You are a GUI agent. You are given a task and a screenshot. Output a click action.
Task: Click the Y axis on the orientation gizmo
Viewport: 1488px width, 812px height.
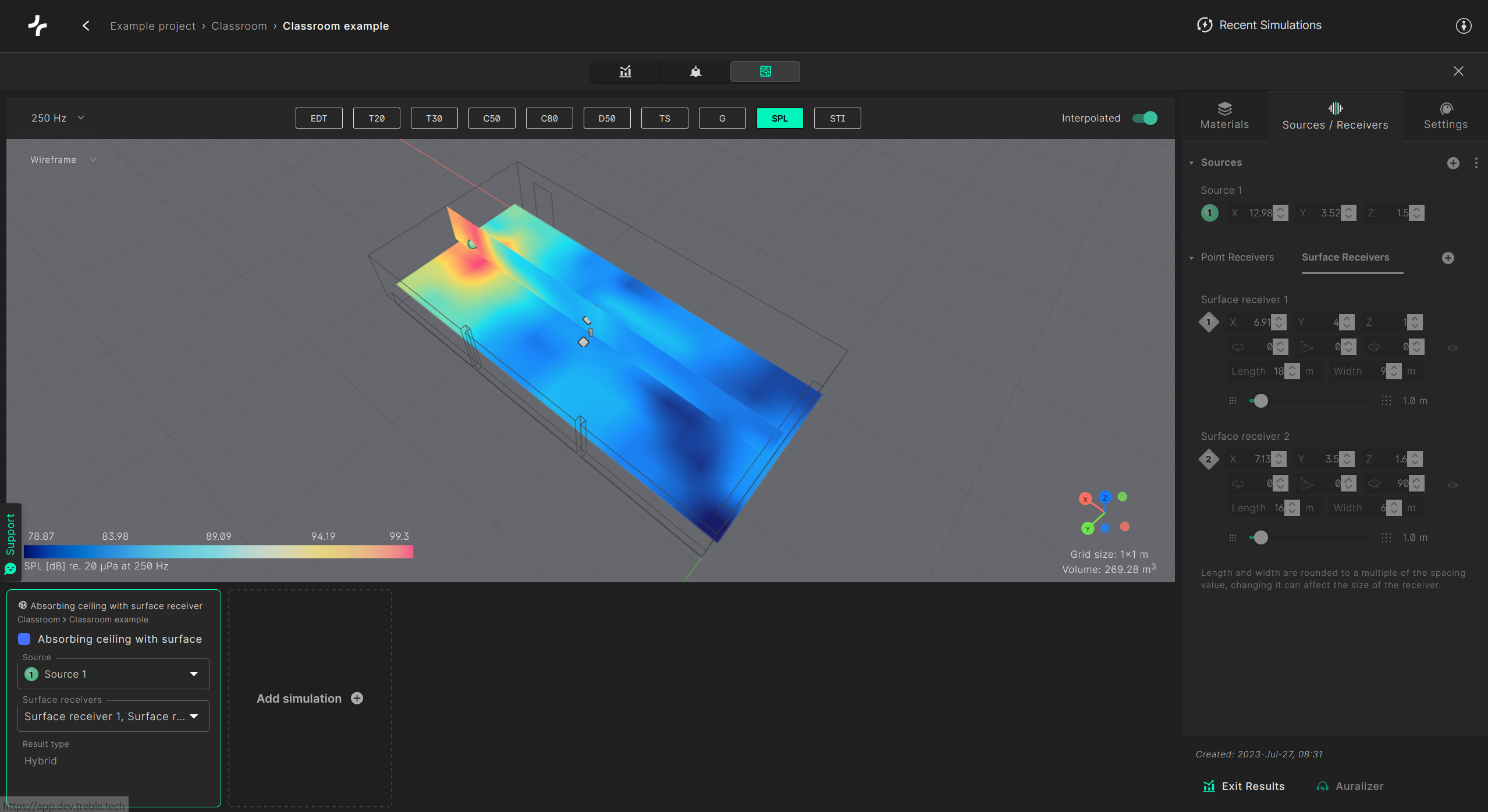(1088, 529)
